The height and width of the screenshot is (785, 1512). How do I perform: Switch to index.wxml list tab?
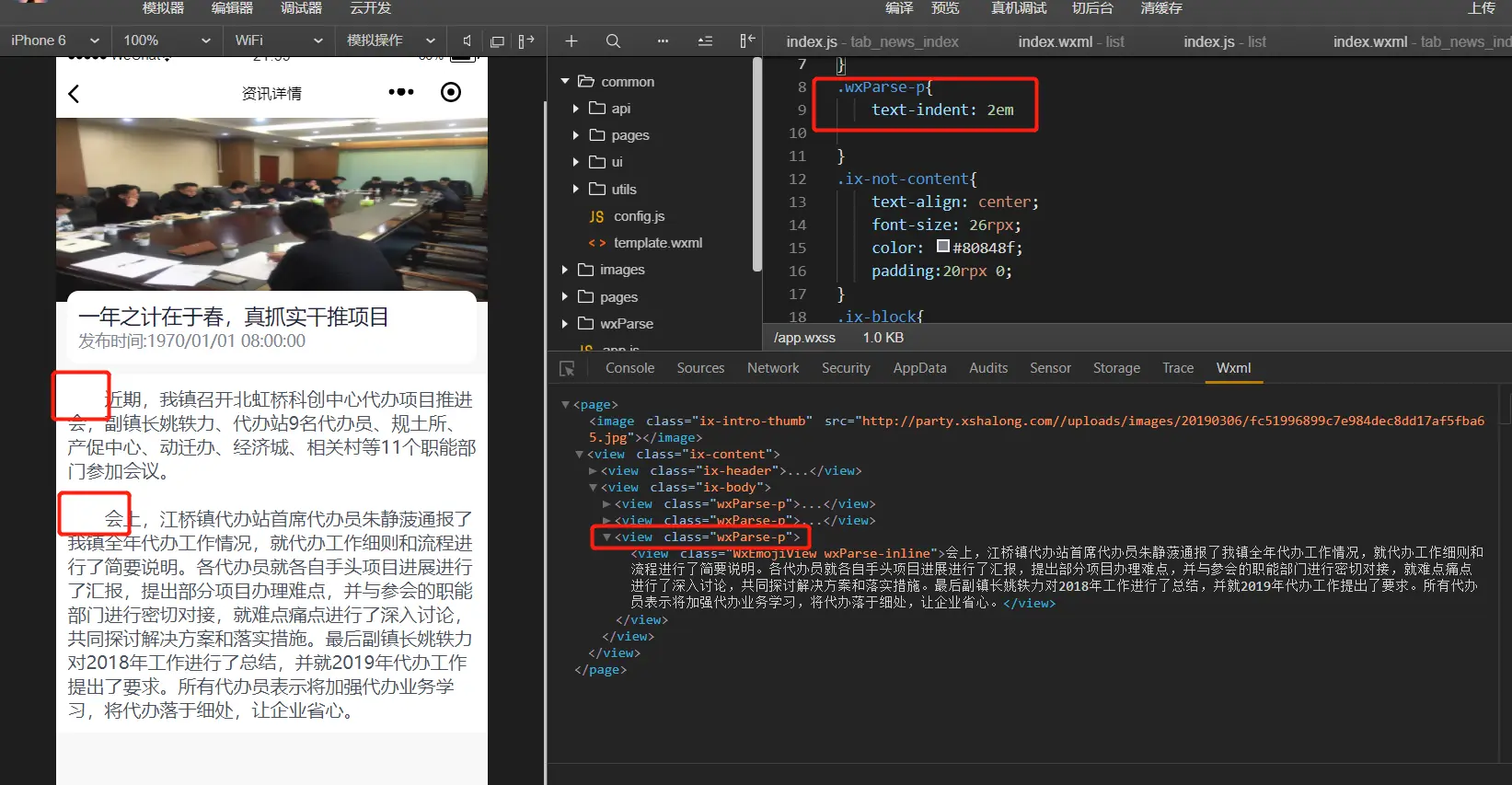tap(1071, 41)
